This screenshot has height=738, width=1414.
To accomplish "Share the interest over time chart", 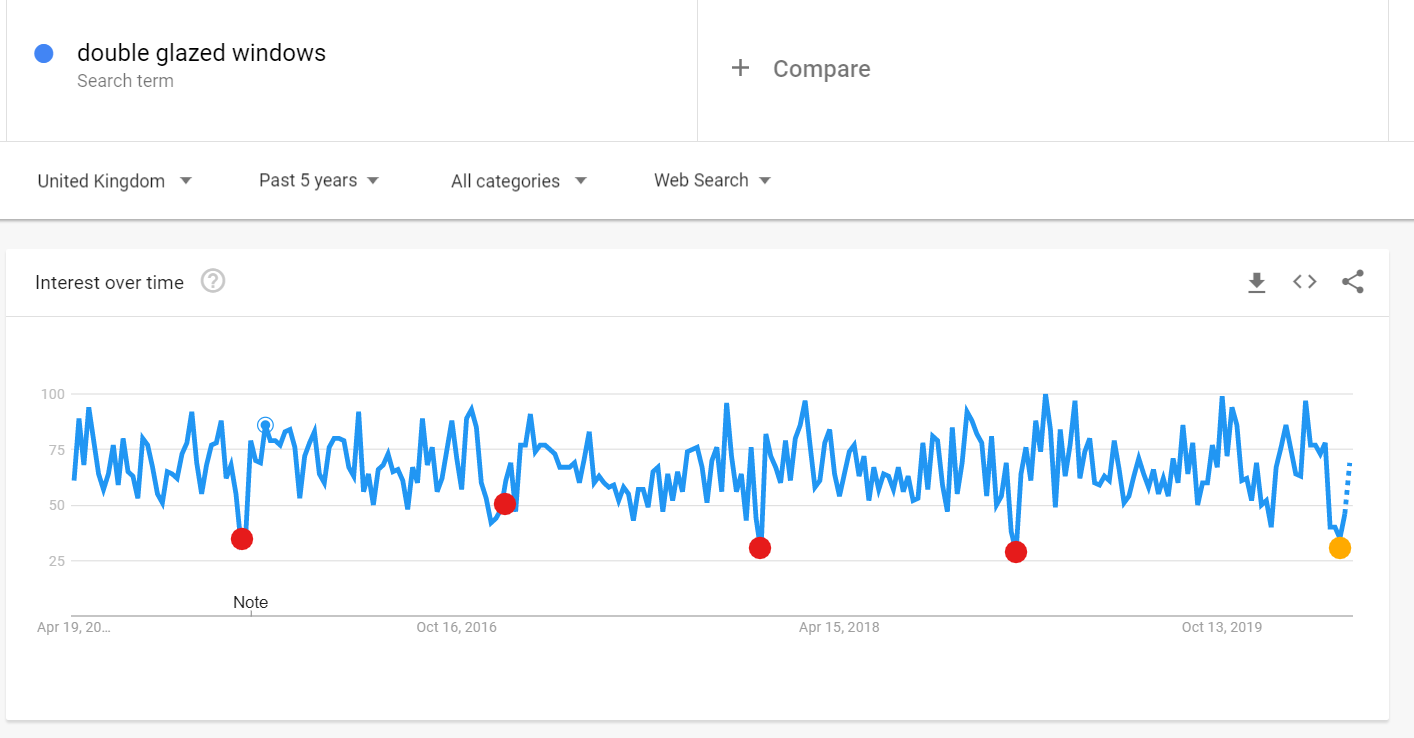I will click(1352, 282).
